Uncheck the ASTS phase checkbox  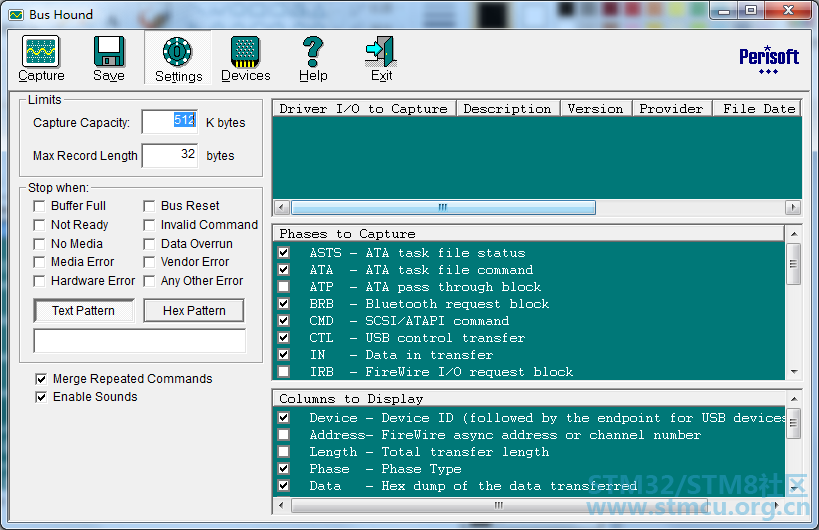[284, 253]
